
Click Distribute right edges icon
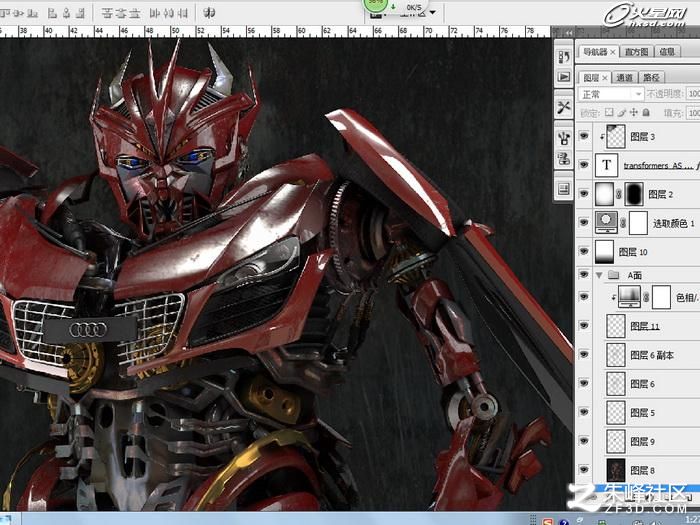point(183,13)
